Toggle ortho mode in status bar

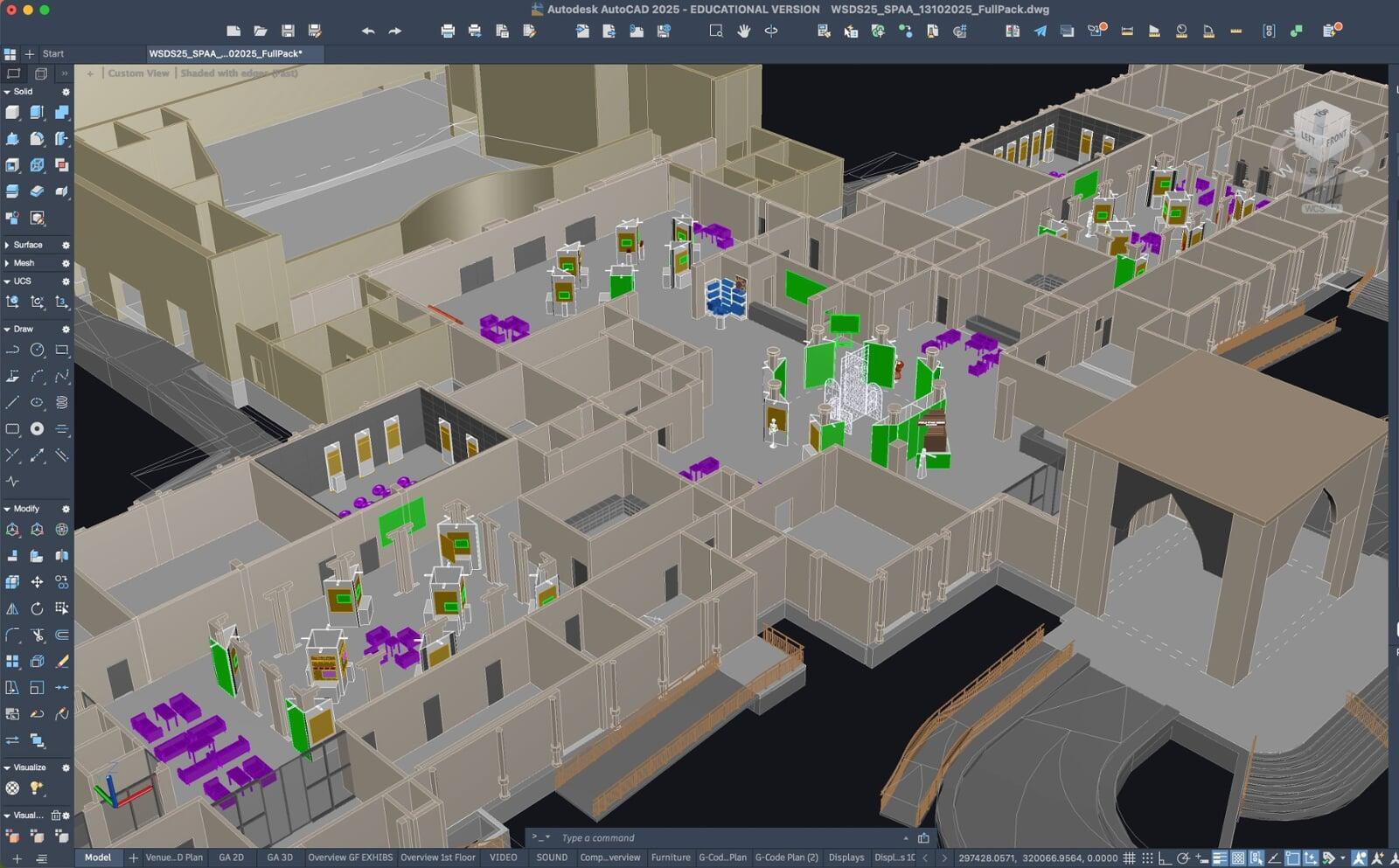coord(1165,858)
